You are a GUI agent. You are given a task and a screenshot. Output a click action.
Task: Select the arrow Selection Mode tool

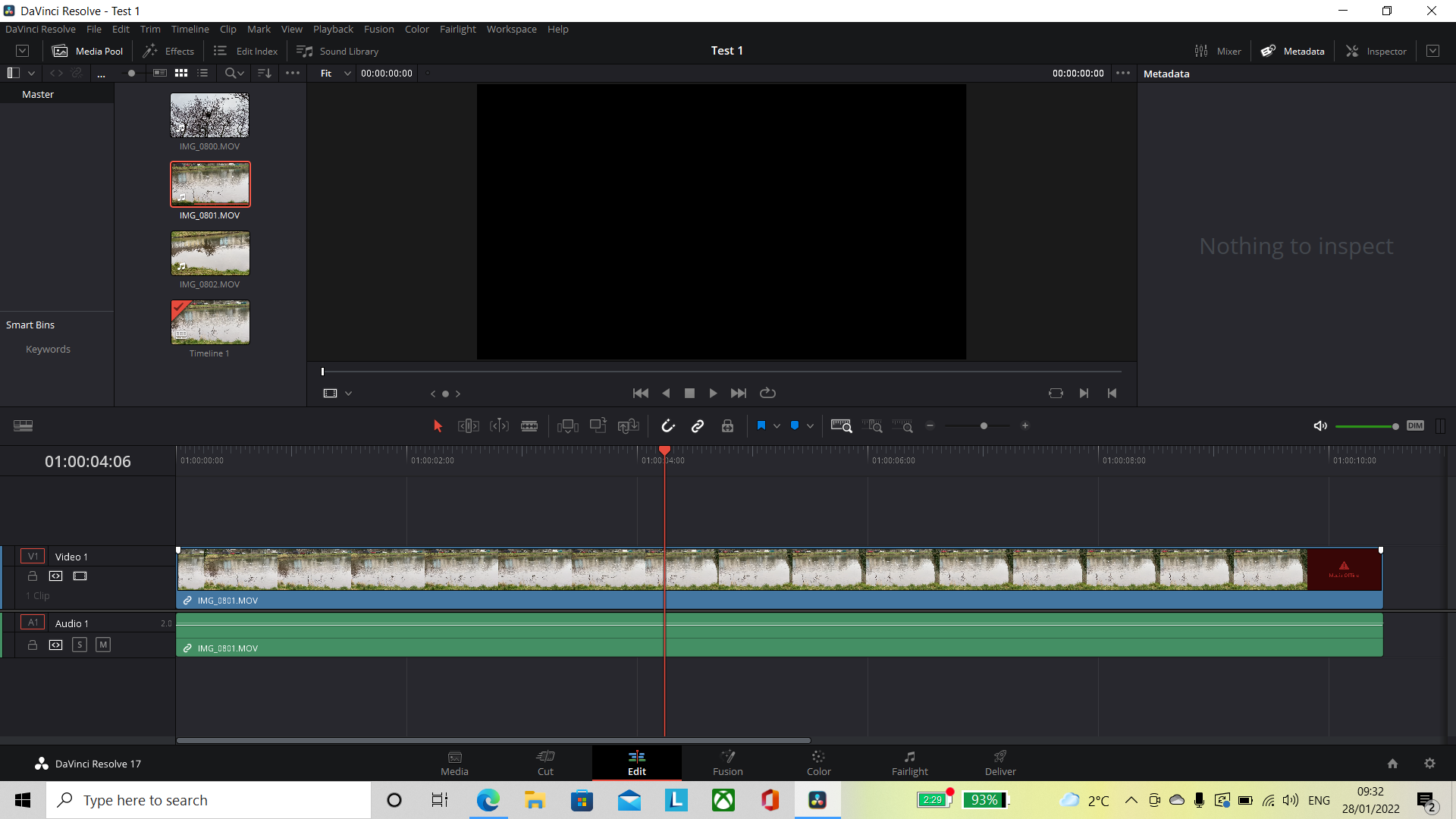tap(438, 426)
